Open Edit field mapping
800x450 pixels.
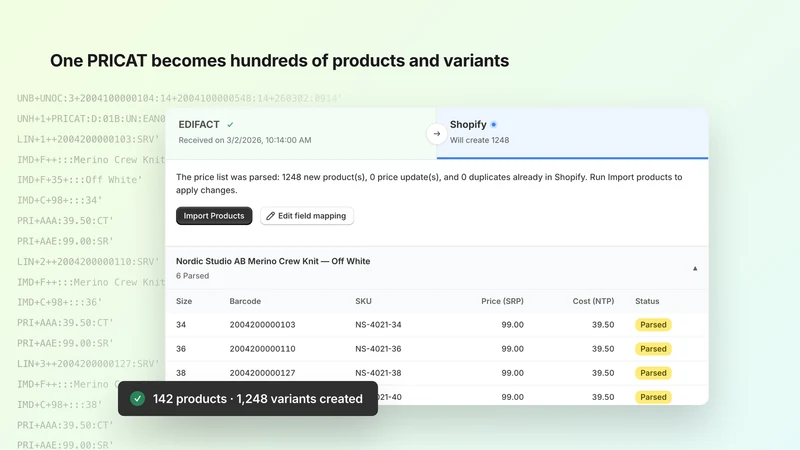[x=307, y=216]
